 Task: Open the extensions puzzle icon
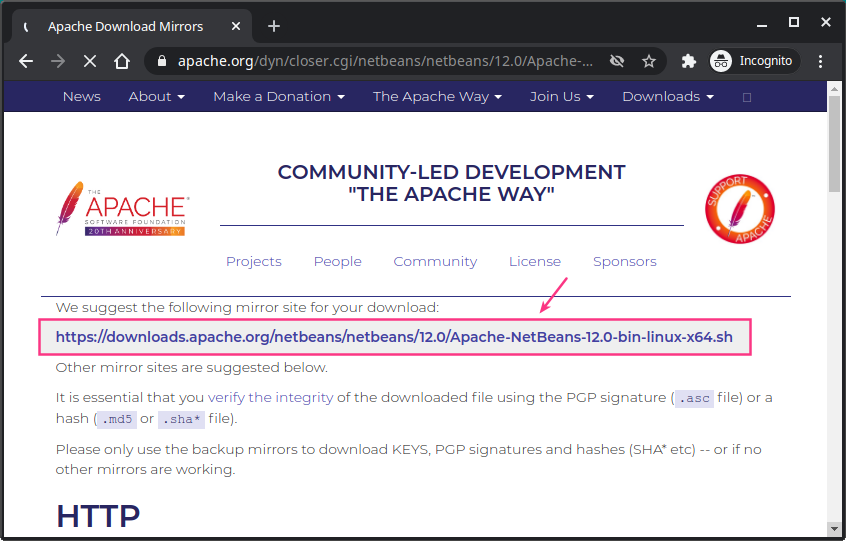[688, 61]
